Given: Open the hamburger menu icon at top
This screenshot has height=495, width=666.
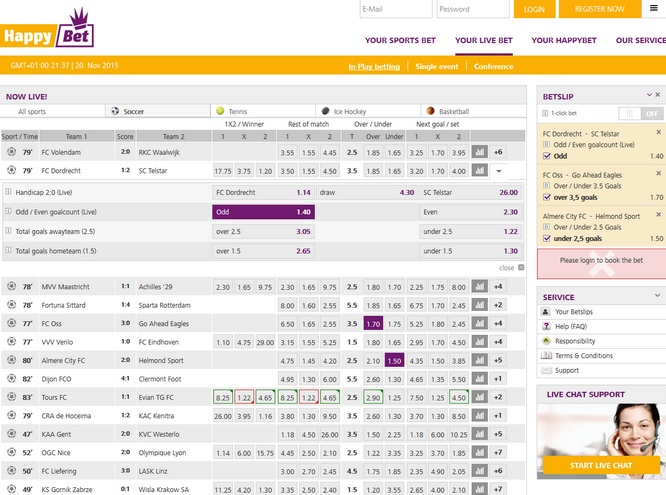Looking at the screenshot, I should pyautogui.click(x=654, y=8).
